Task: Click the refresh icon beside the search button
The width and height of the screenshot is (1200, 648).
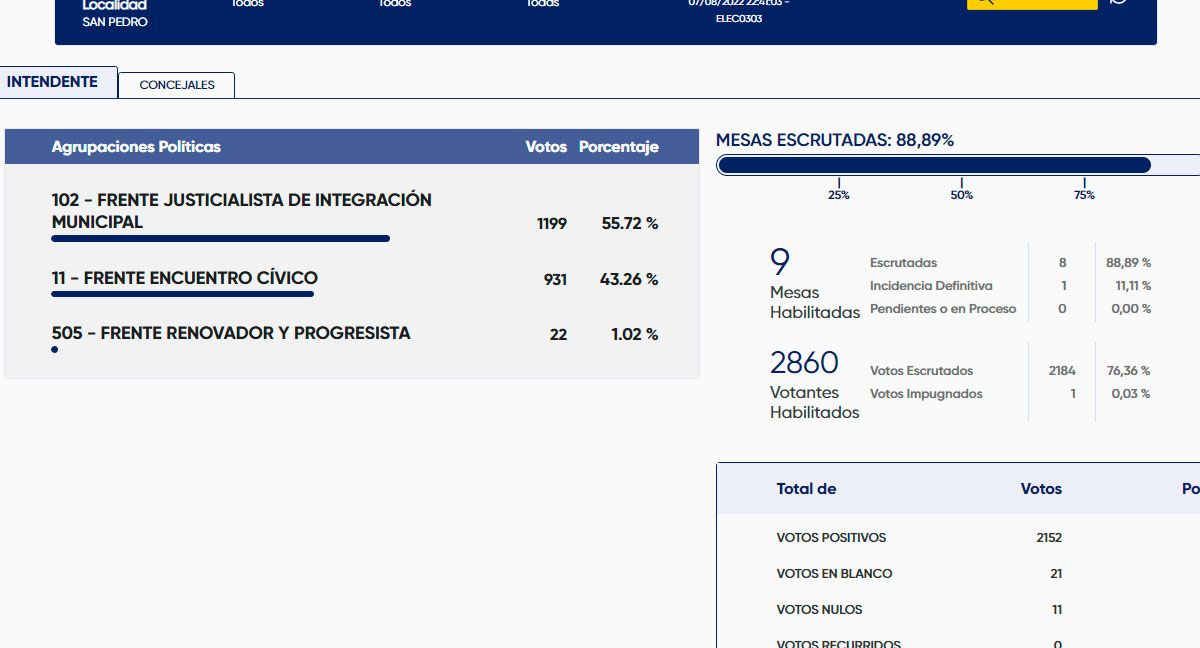Action: (x=1118, y=3)
